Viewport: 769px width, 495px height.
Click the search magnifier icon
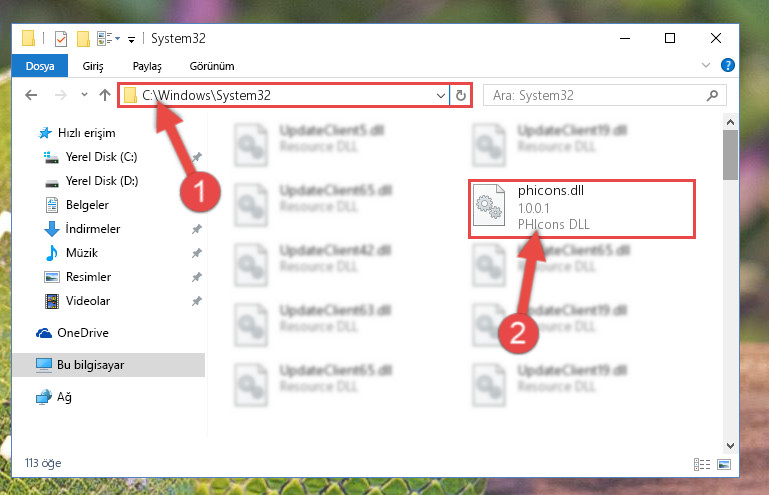click(712, 95)
